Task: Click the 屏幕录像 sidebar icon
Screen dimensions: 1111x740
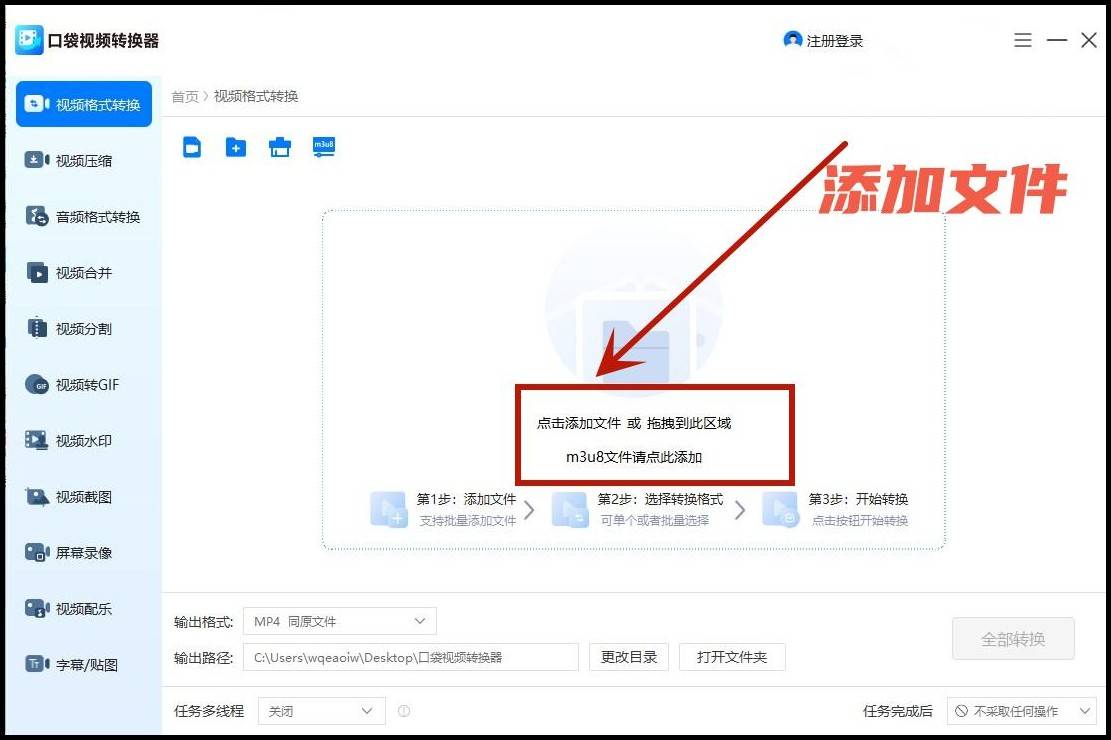Action: pyautogui.click(x=36, y=552)
